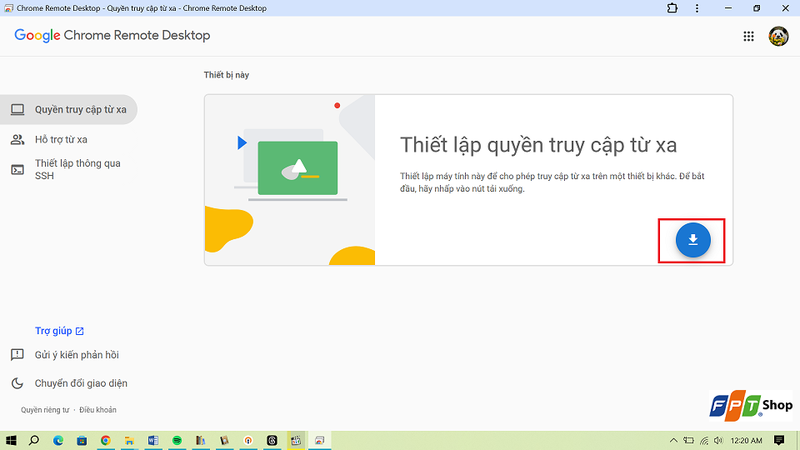Open the Điều khoản link
This screenshot has height=450, width=800.
pyautogui.click(x=98, y=410)
